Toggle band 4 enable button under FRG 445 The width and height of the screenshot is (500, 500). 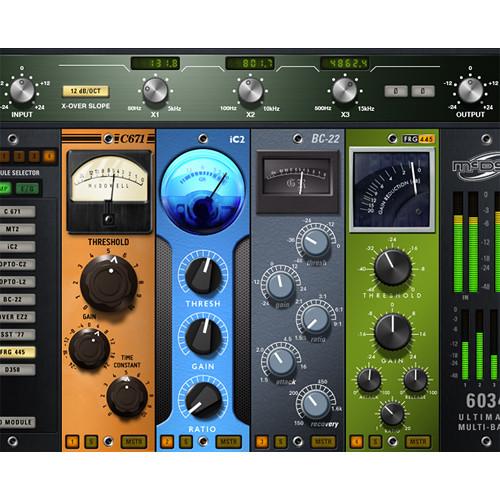356,442
